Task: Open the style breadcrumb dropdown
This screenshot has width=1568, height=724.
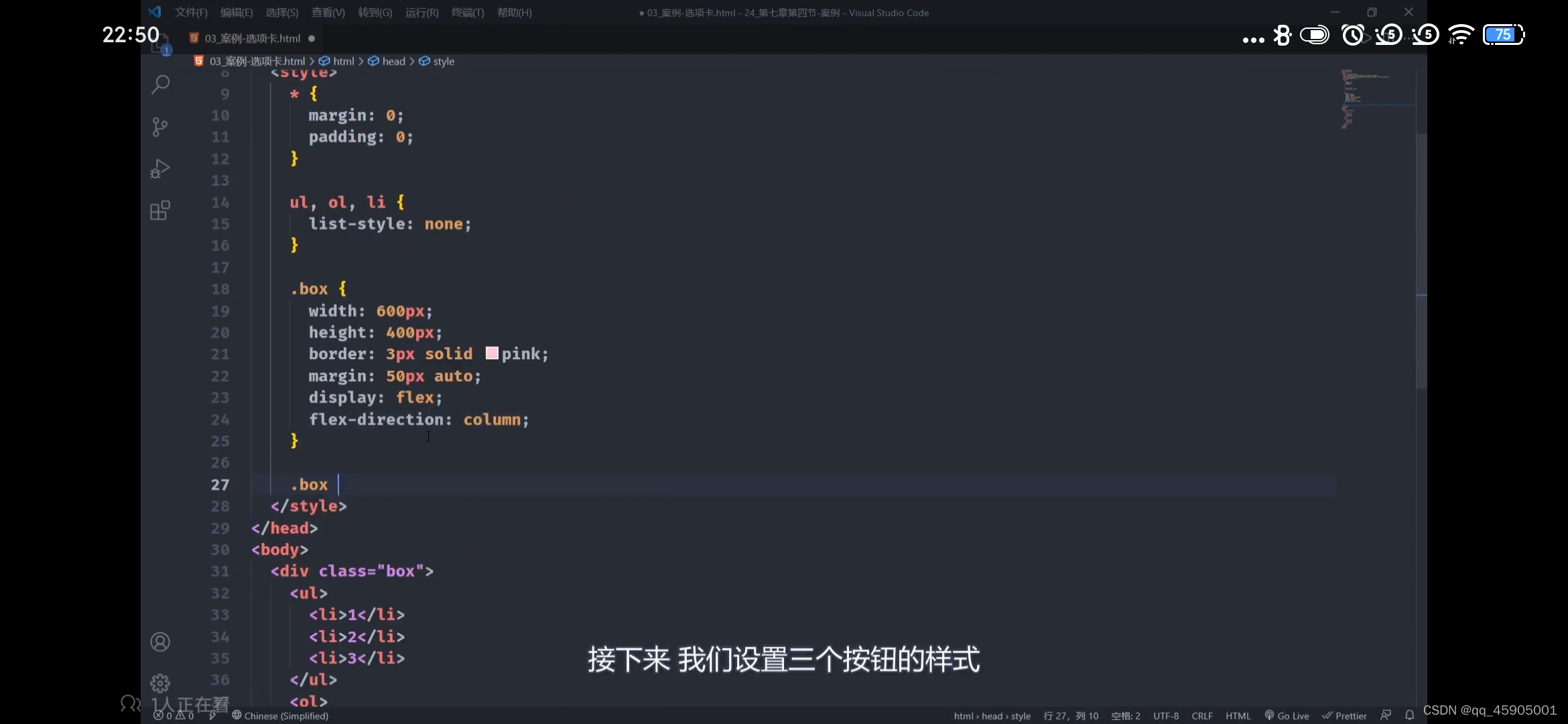Action: [x=443, y=61]
